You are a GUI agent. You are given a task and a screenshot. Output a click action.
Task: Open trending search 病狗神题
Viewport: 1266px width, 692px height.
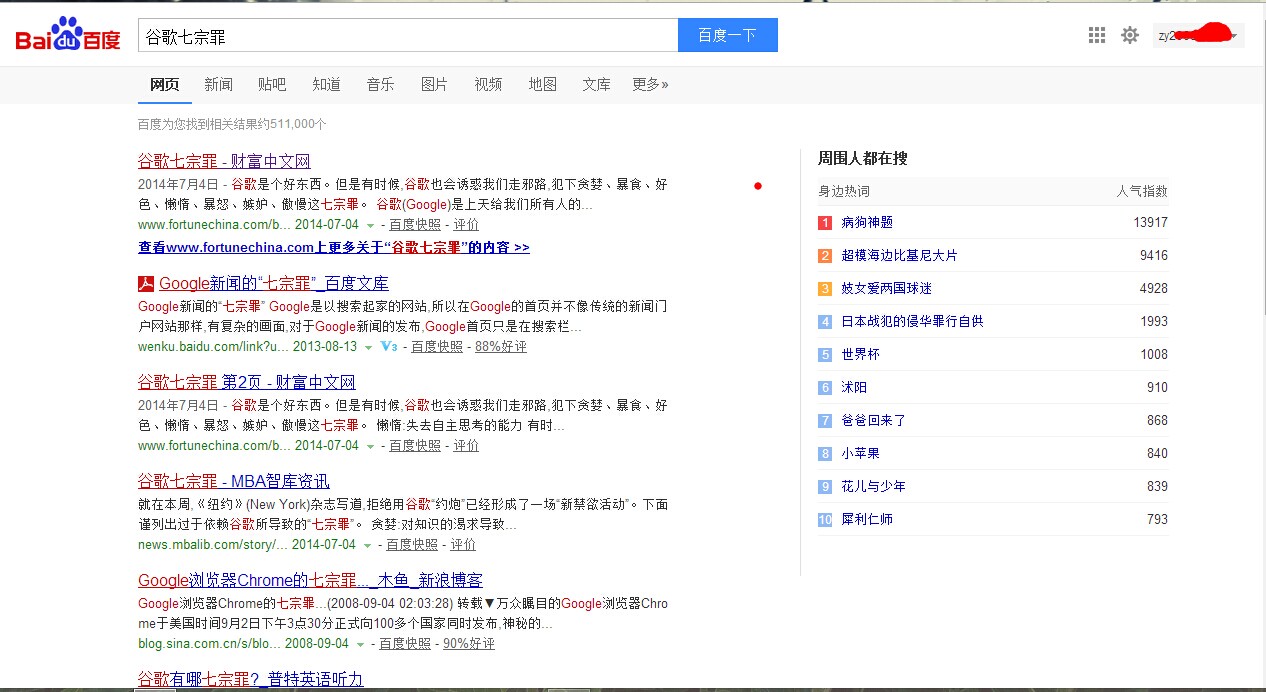click(x=867, y=222)
